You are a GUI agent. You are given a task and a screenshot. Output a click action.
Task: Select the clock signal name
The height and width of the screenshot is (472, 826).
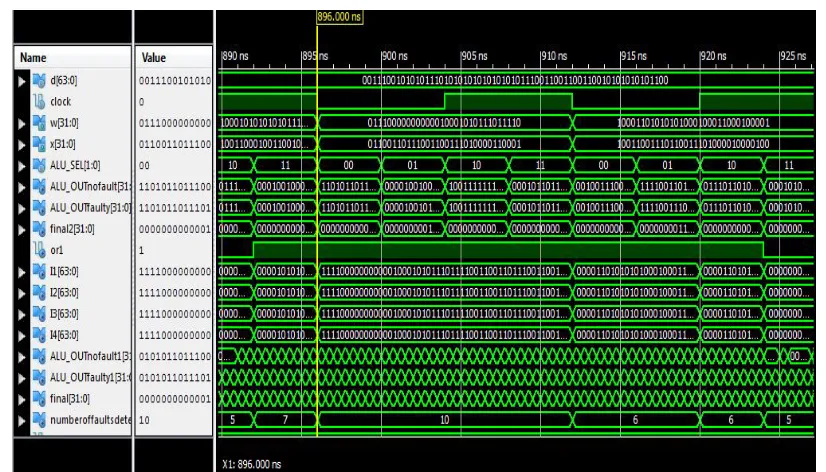(x=61, y=102)
